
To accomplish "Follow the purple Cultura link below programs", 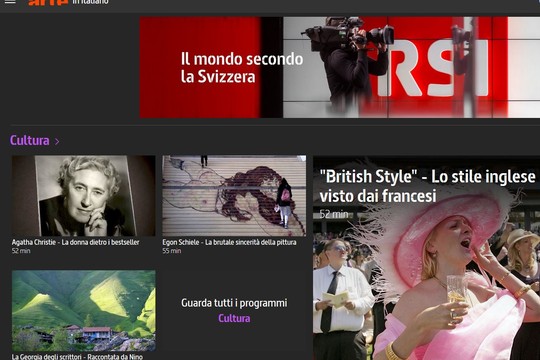I will 234,318.
